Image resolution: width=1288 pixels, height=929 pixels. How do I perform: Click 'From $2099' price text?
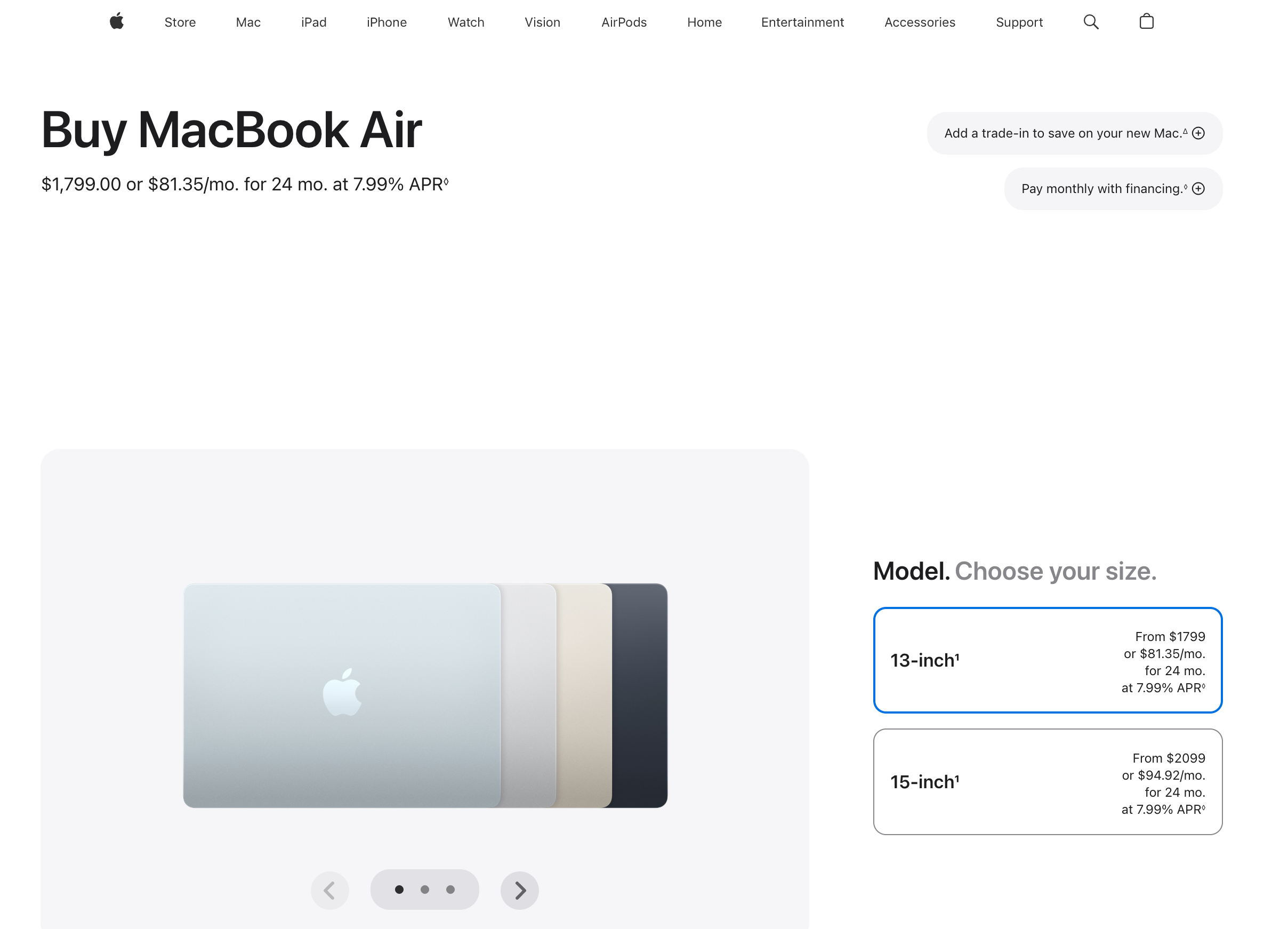pyautogui.click(x=1169, y=758)
